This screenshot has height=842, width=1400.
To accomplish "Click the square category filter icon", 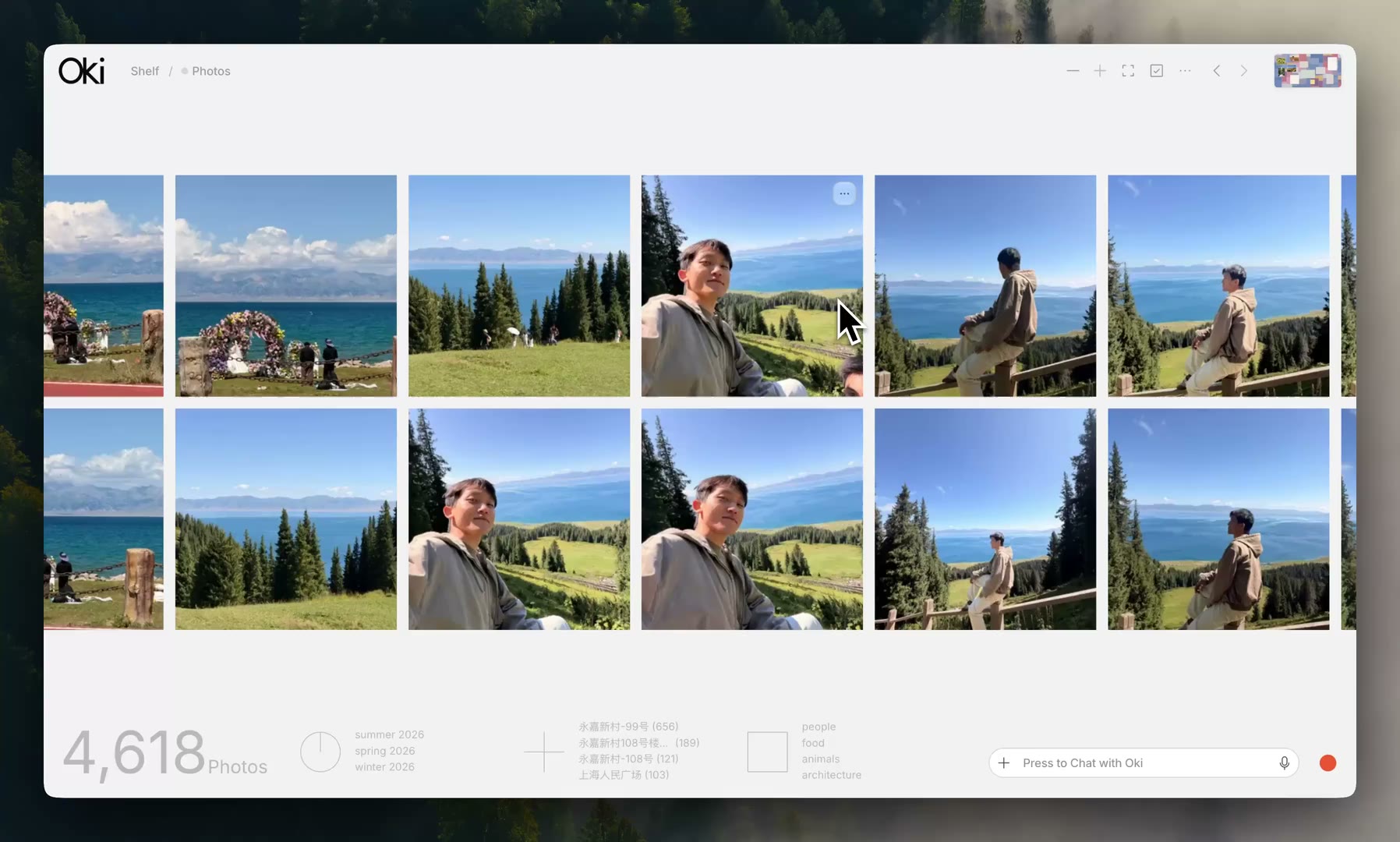I will 767,752.
